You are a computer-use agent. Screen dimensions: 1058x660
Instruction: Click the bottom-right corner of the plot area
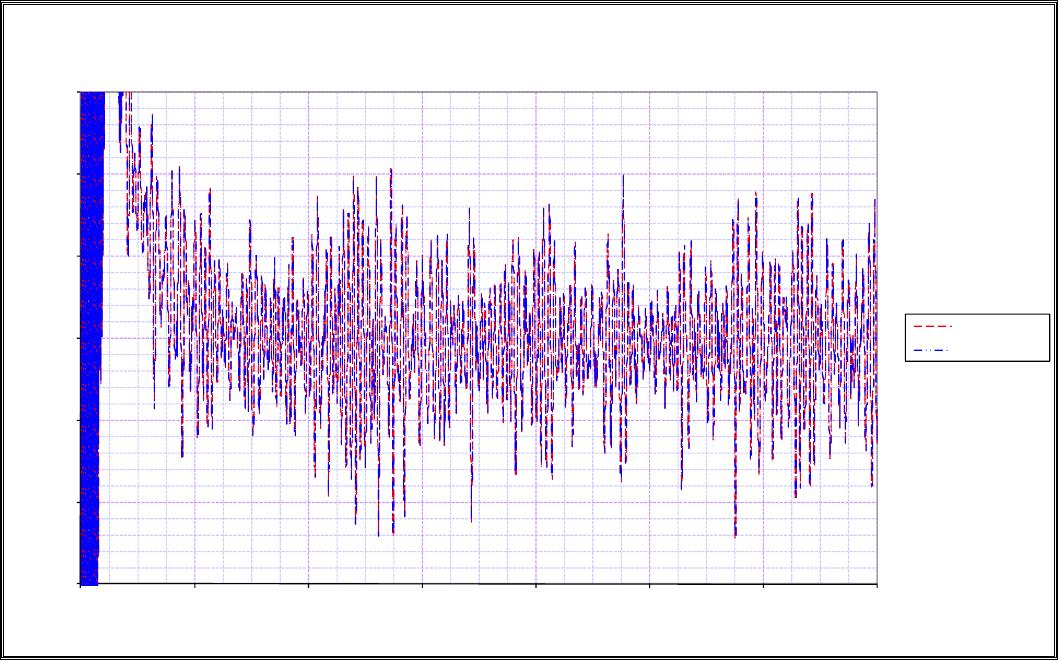click(x=877, y=583)
